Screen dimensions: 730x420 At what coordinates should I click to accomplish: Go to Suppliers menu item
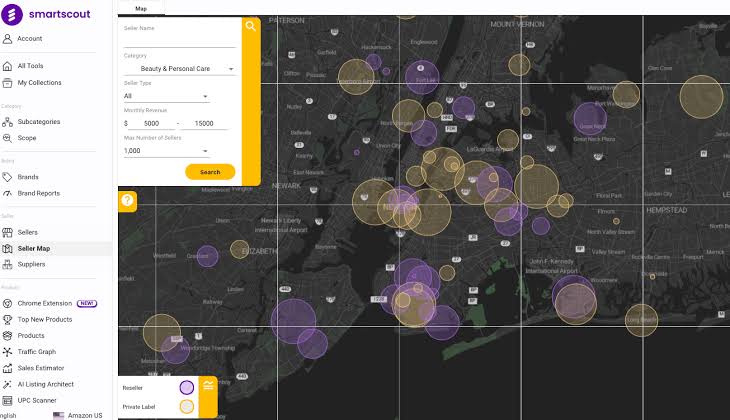(31, 264)
